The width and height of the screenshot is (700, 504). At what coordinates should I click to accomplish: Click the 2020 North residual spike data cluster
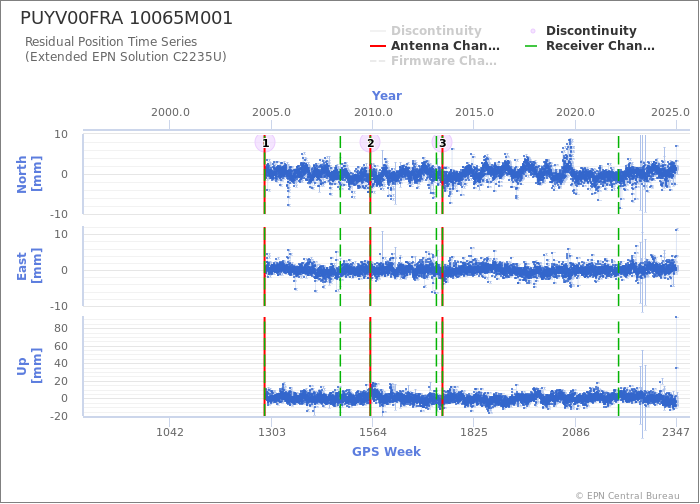567,155
